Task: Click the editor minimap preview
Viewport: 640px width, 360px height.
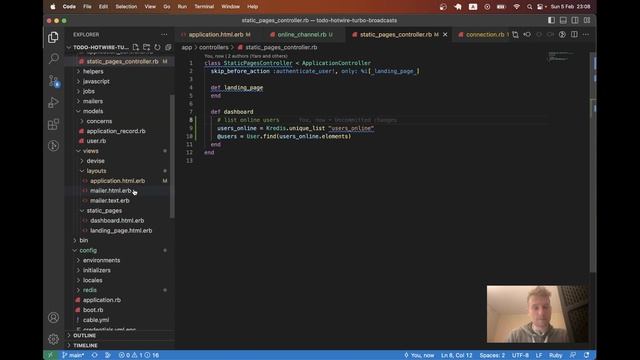Action: (561, 56)
